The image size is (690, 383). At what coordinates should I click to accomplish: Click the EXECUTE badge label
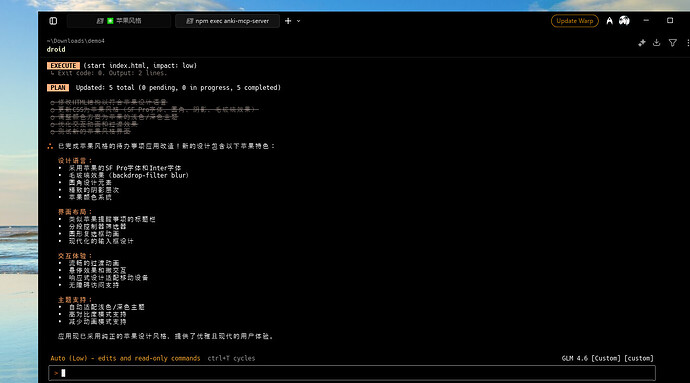click(63, 66)
